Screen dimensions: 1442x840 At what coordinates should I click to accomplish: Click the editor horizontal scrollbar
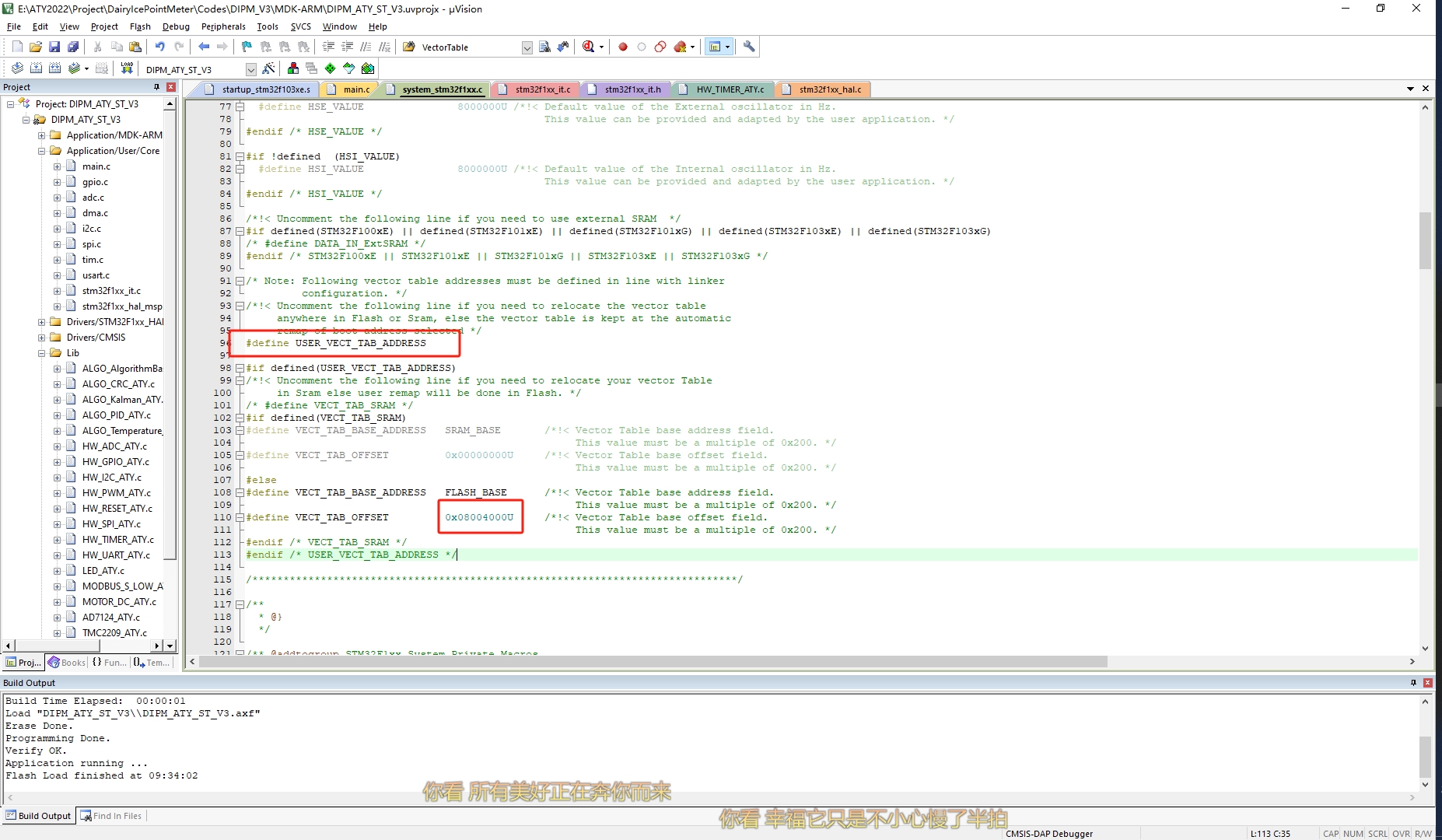(653, 662)
